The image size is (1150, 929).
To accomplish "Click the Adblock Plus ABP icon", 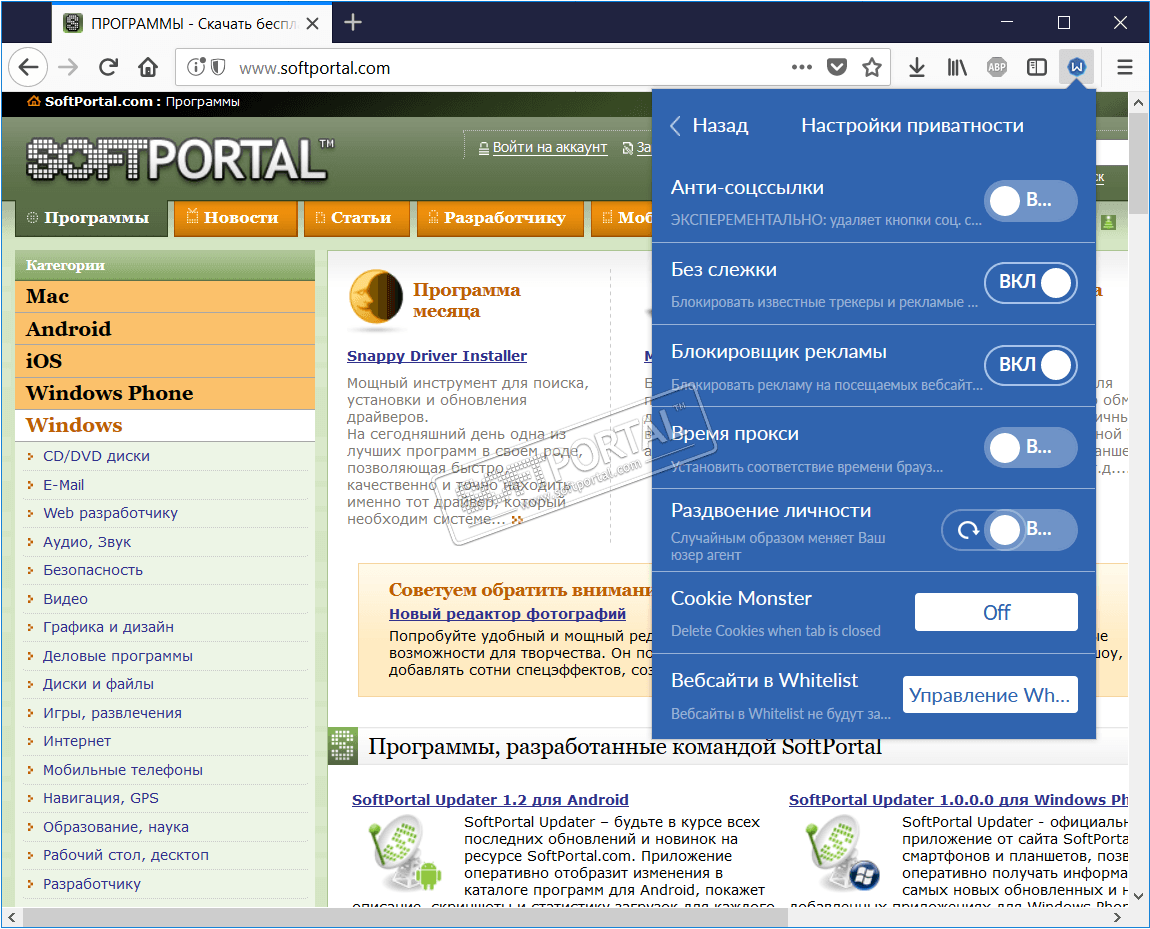I will pos(997,67).
